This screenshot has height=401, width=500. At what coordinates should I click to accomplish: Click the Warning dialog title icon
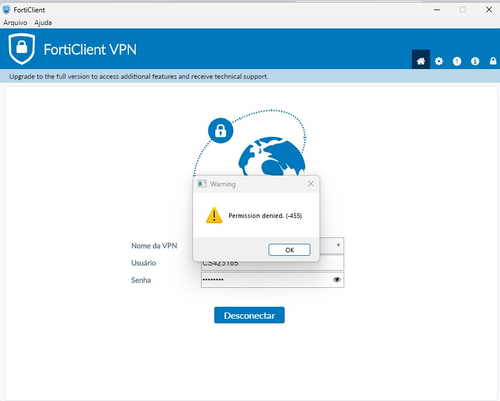pyautogui.click(x=202, y=184)
